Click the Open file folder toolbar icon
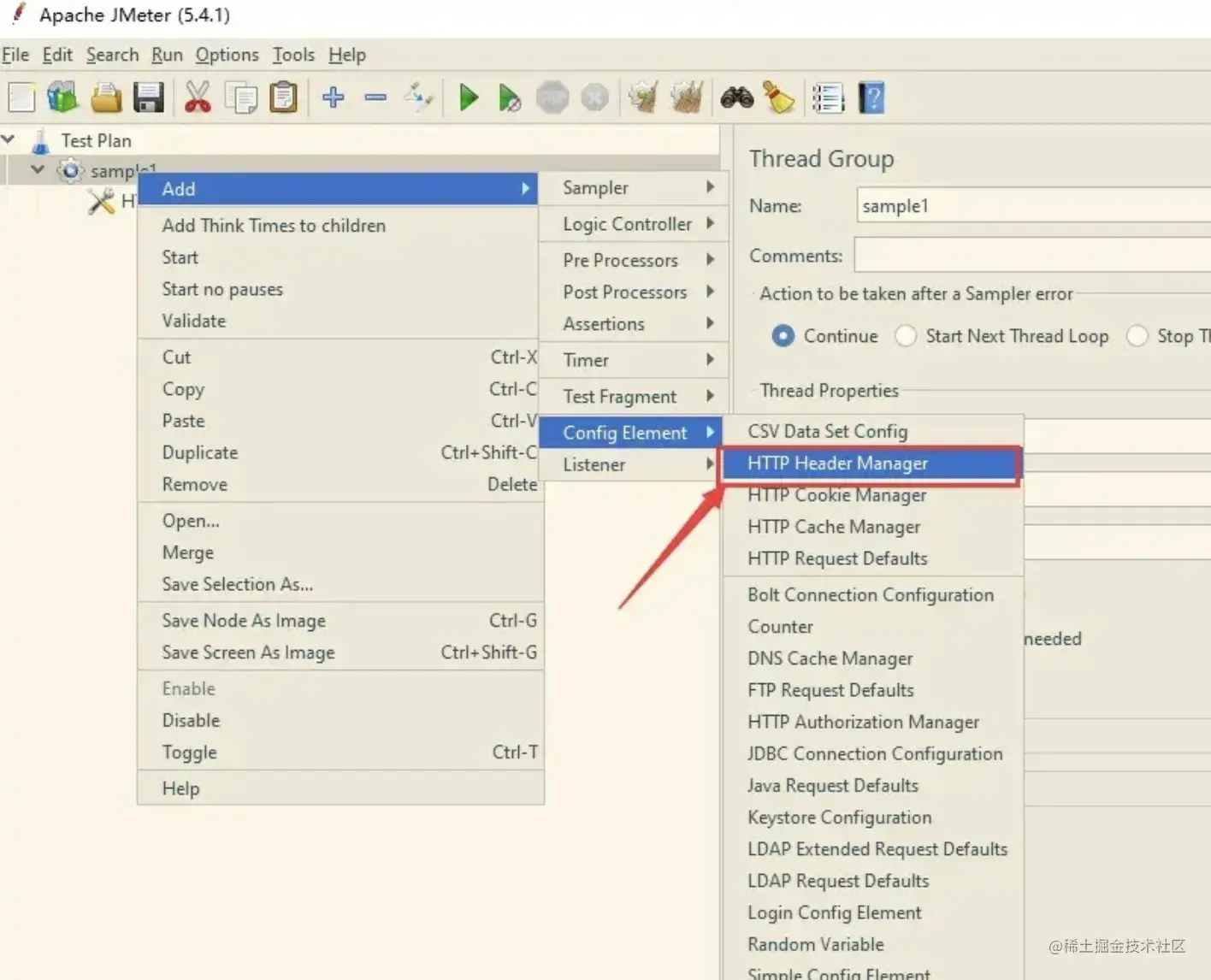Screen dimensions: 1211x980 click(106, 97)
